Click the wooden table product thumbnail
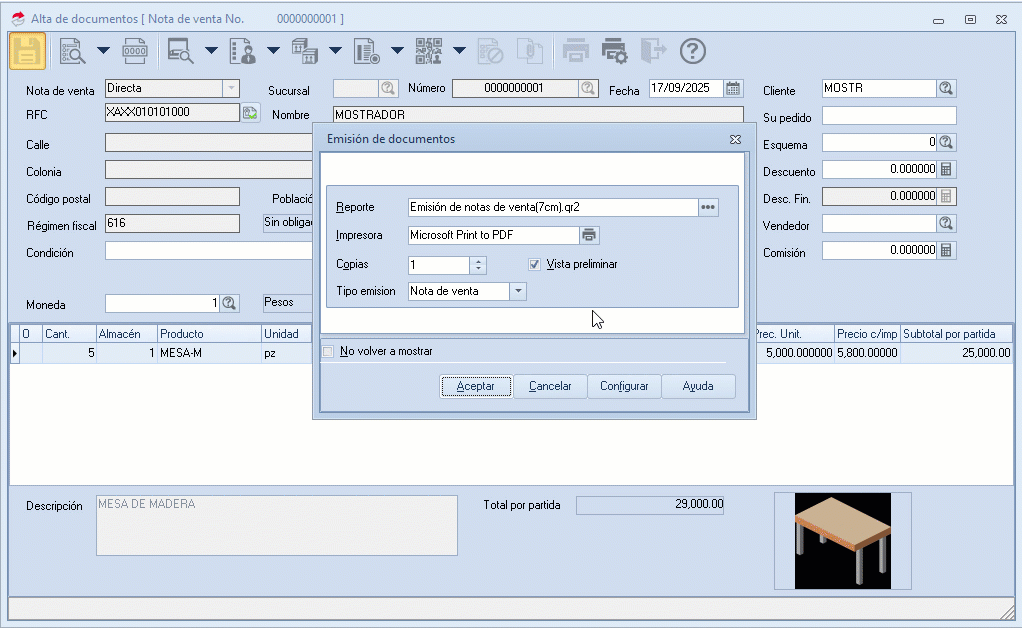Viewport: 1022px width, 628px height. point(841,540)
